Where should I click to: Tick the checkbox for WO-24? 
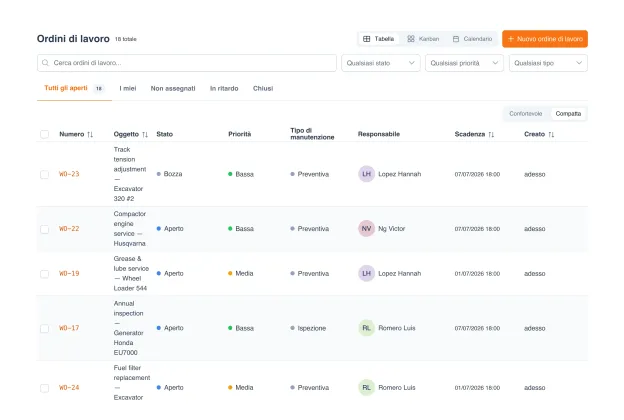point(45,388)
